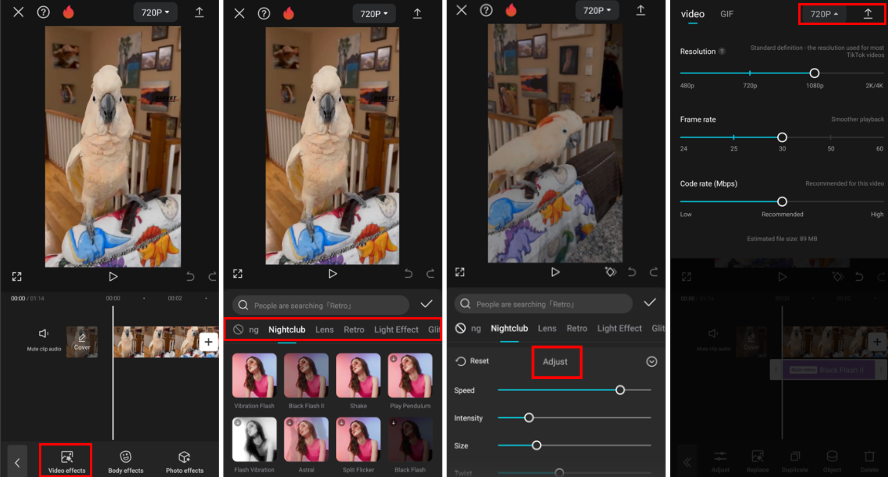Screen dimensions: 888x477
Task: Collapse the Adjust panel with the circled chevron
Action: click(x=652, y=361)
